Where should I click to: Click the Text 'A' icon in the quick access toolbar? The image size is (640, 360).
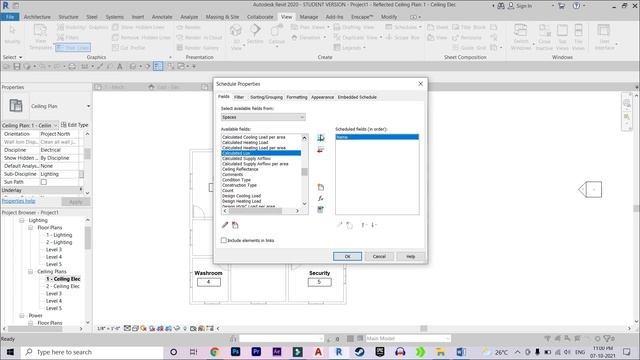120,66
